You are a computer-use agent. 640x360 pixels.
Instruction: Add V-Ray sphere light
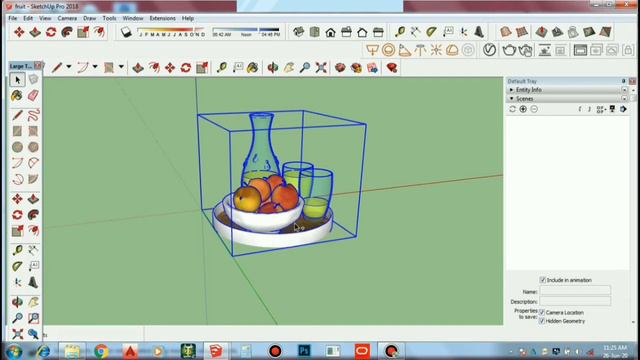388,50
